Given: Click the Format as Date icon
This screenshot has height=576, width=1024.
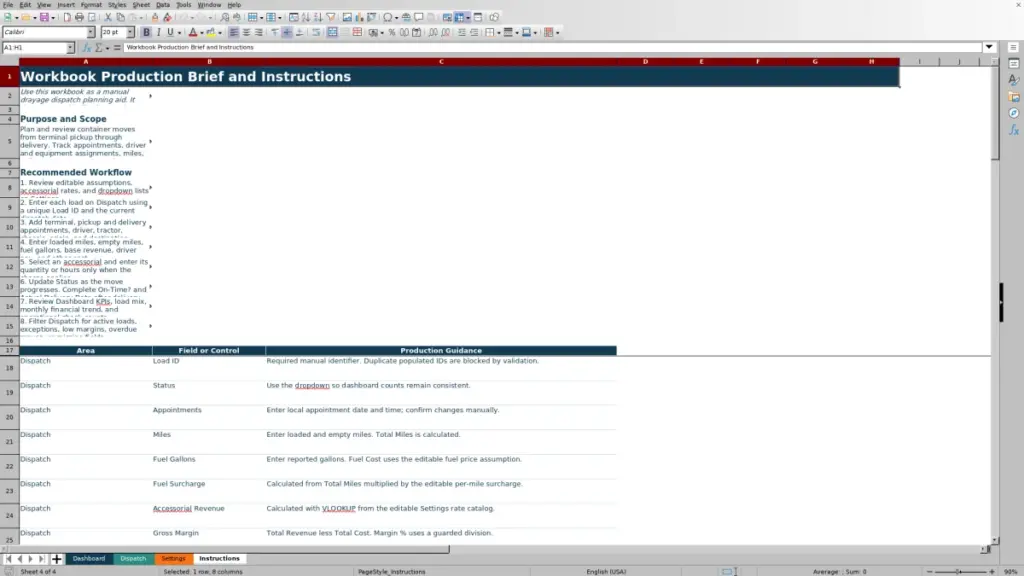Looking at the screenshot, I should tap(417, 33).
